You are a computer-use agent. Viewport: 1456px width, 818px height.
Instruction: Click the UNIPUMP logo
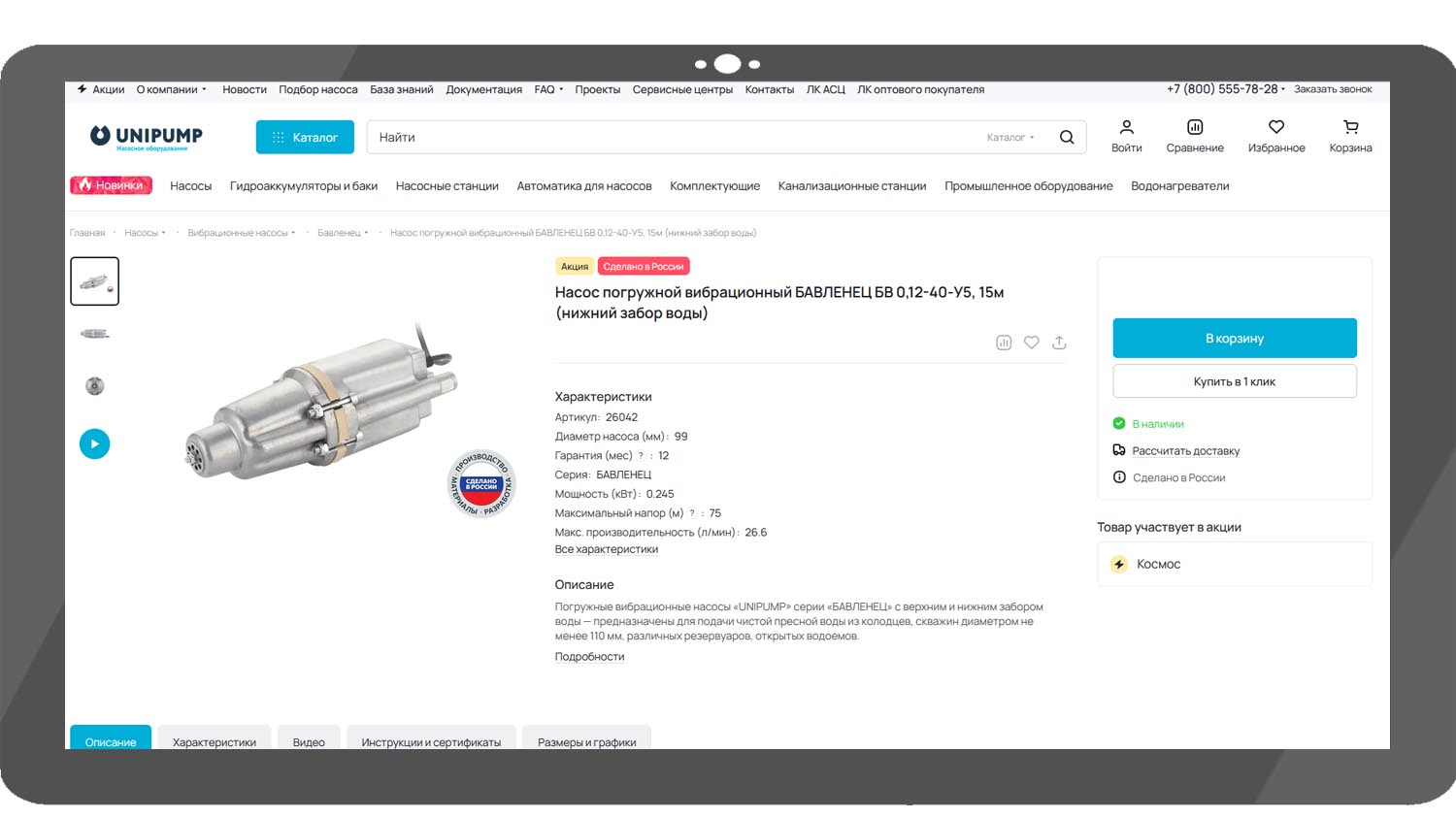[147, 137]
